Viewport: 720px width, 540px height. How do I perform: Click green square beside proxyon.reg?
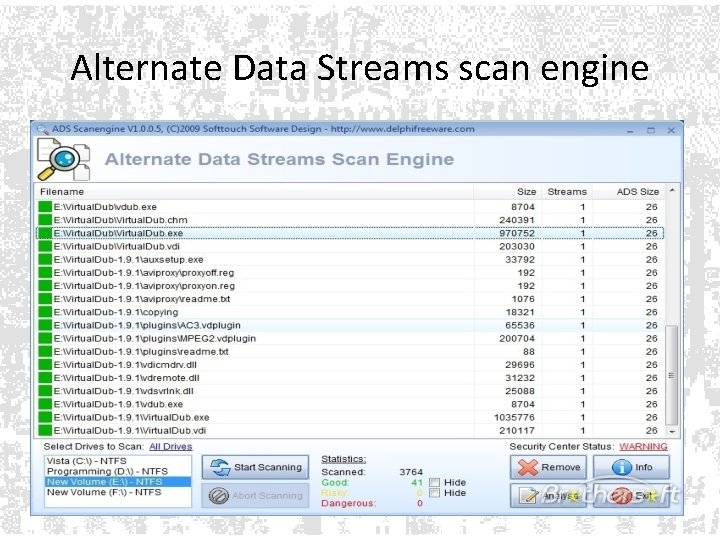coord(45,286)
